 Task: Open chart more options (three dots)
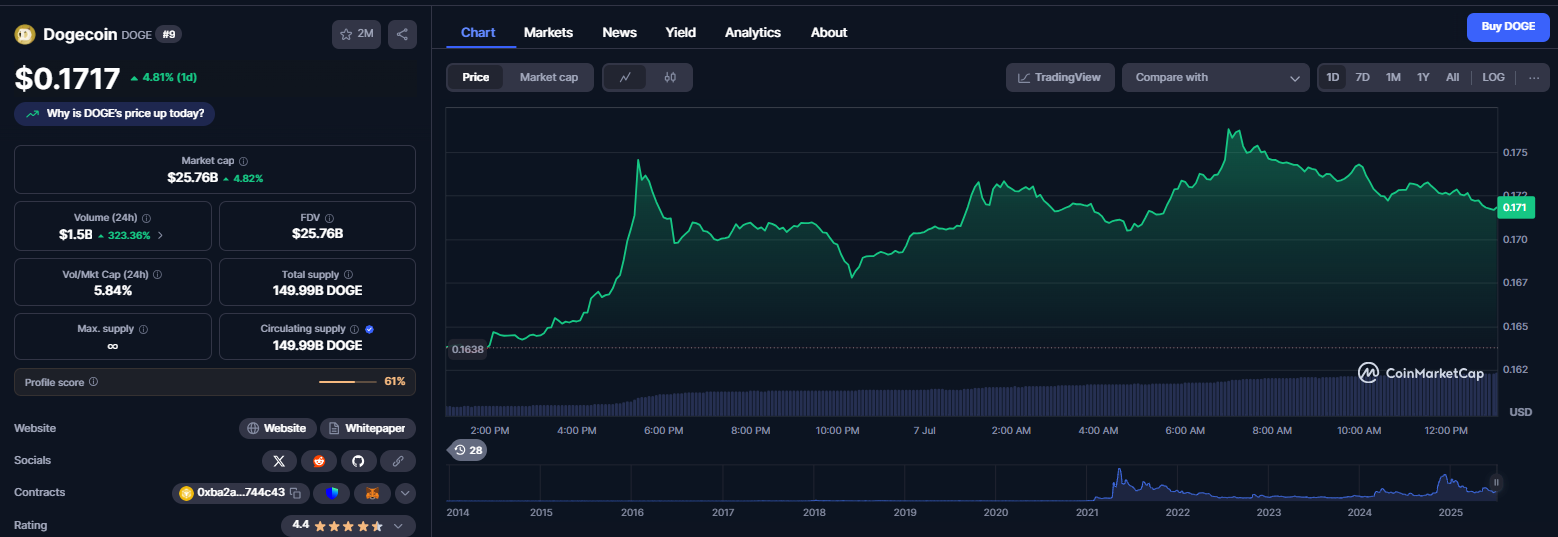click(1534, 78)
